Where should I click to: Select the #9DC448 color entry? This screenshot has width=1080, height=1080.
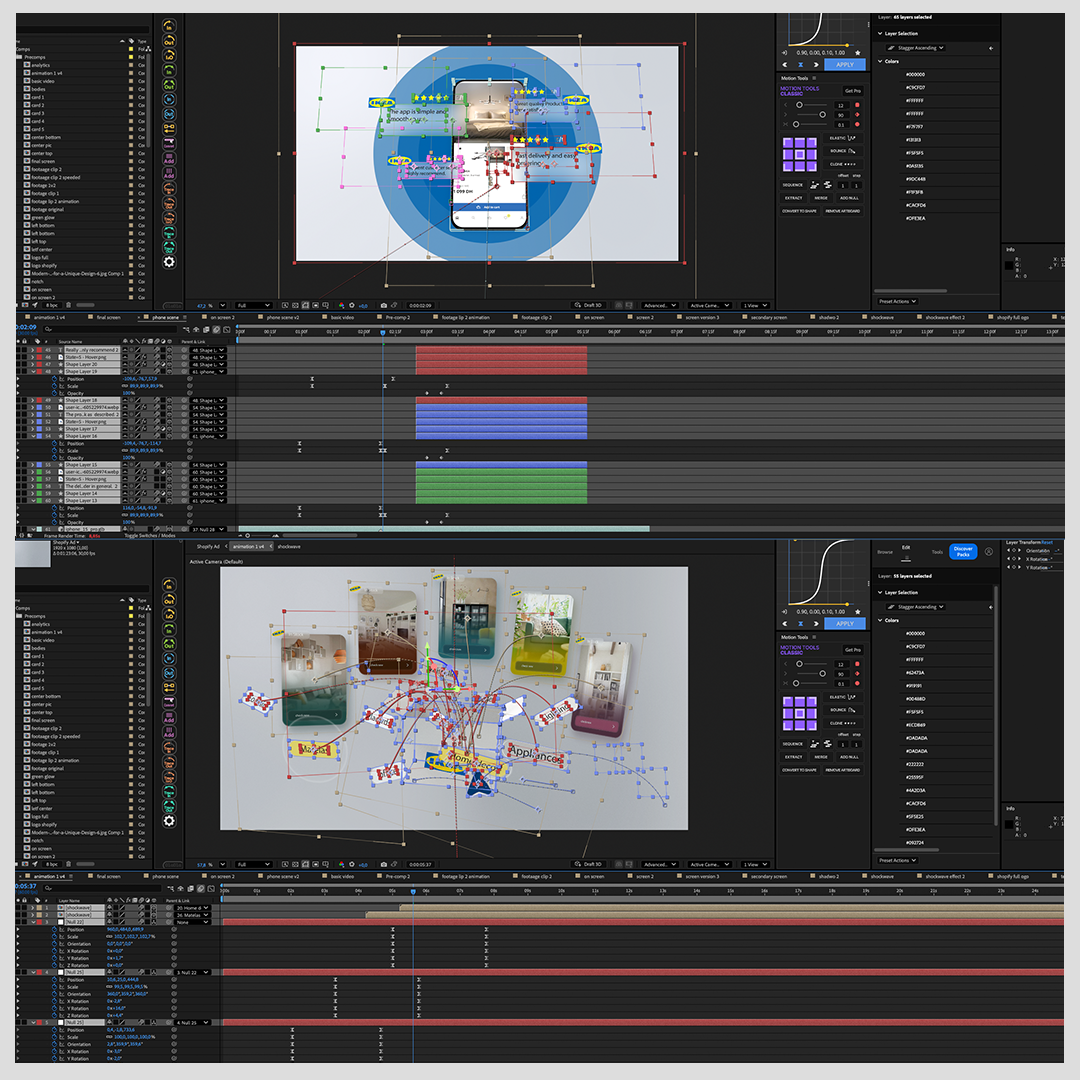pyautogui.click(x=915, y=179)
